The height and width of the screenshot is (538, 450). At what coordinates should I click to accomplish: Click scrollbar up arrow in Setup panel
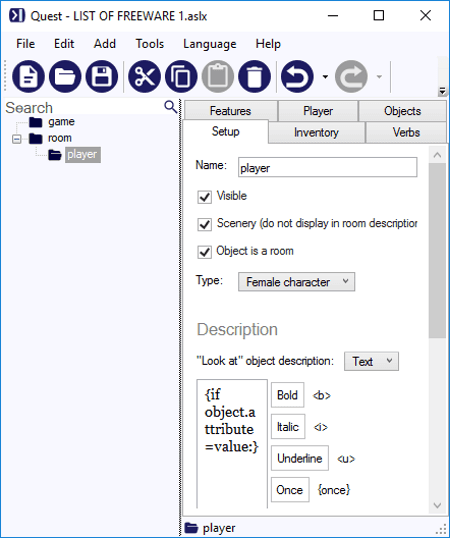pyautogui.click(x=437, y=155)
